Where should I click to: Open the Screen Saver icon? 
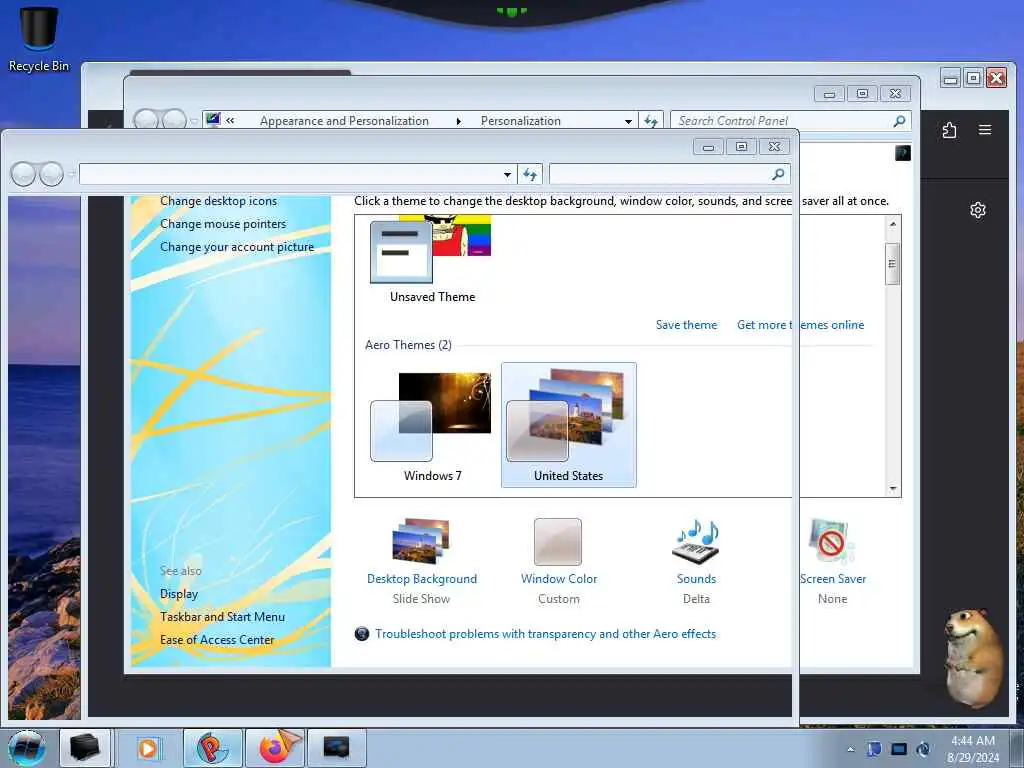point(831,541)
